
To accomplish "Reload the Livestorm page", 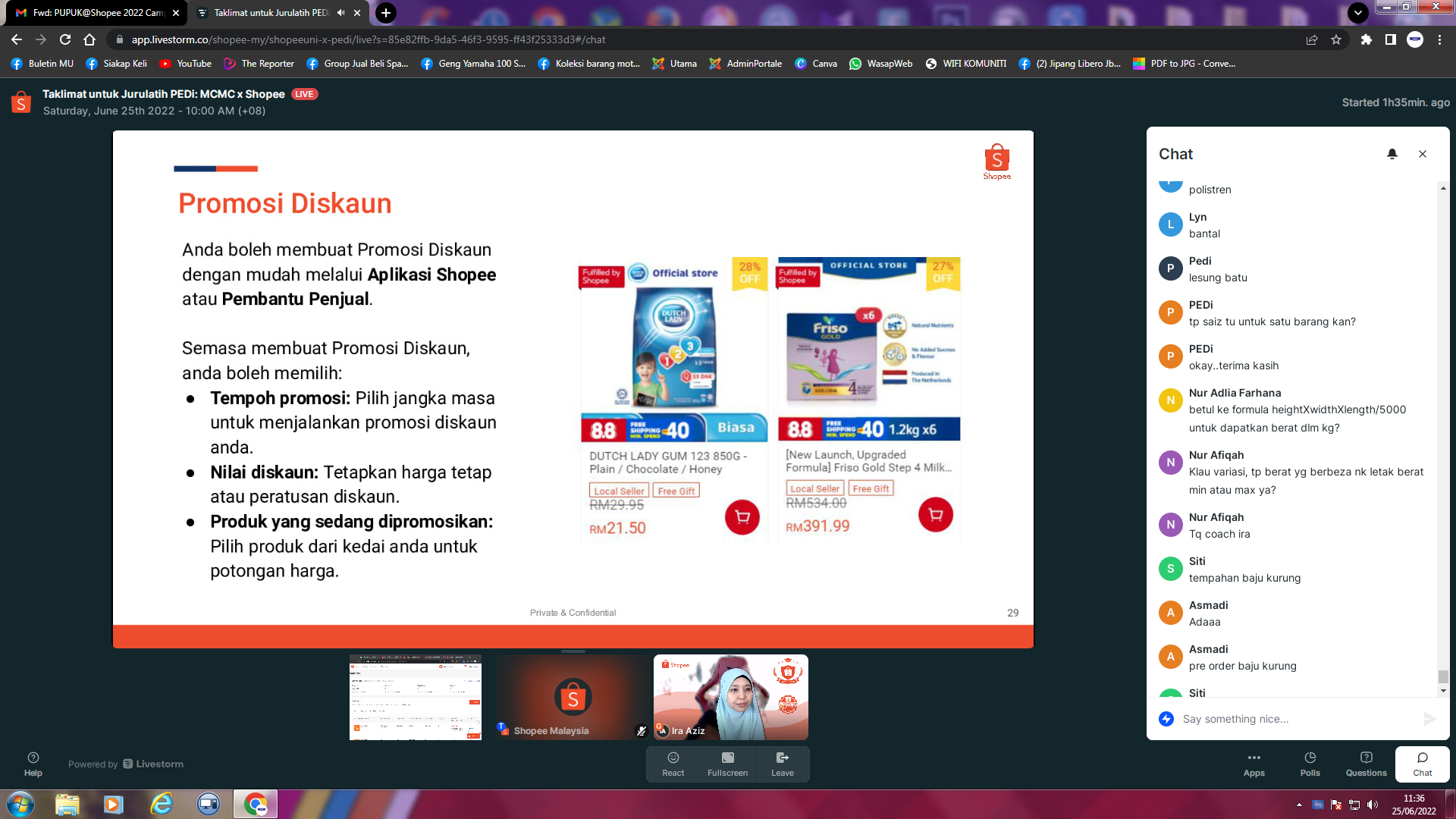I will [65, 39].
